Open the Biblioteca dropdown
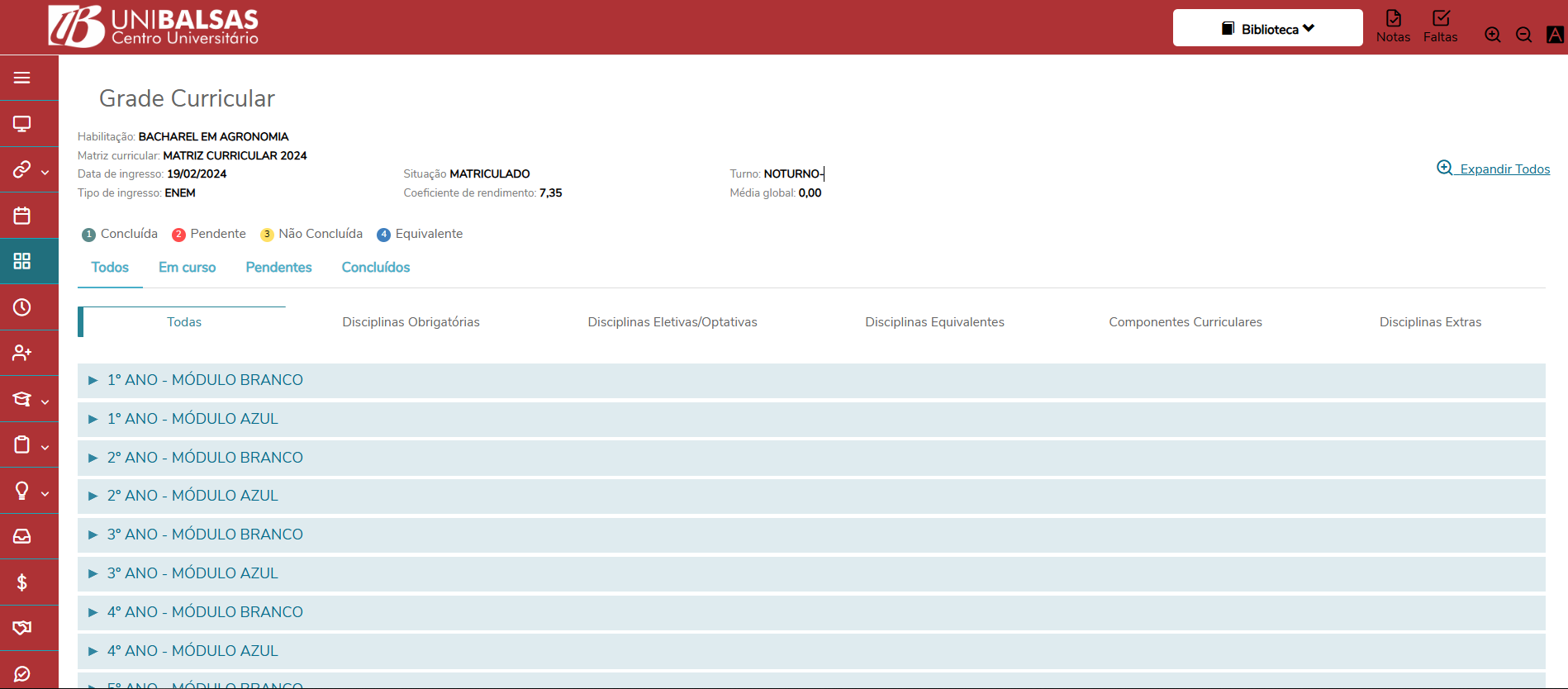 coord(1267,29)
